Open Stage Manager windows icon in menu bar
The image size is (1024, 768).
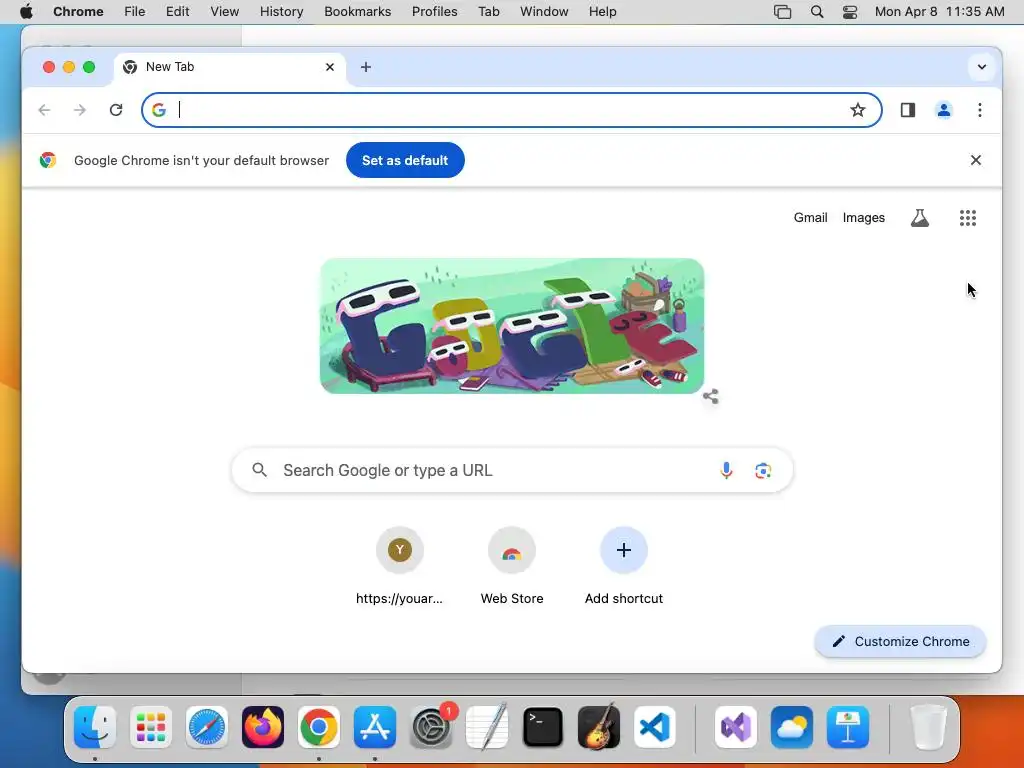782,12
